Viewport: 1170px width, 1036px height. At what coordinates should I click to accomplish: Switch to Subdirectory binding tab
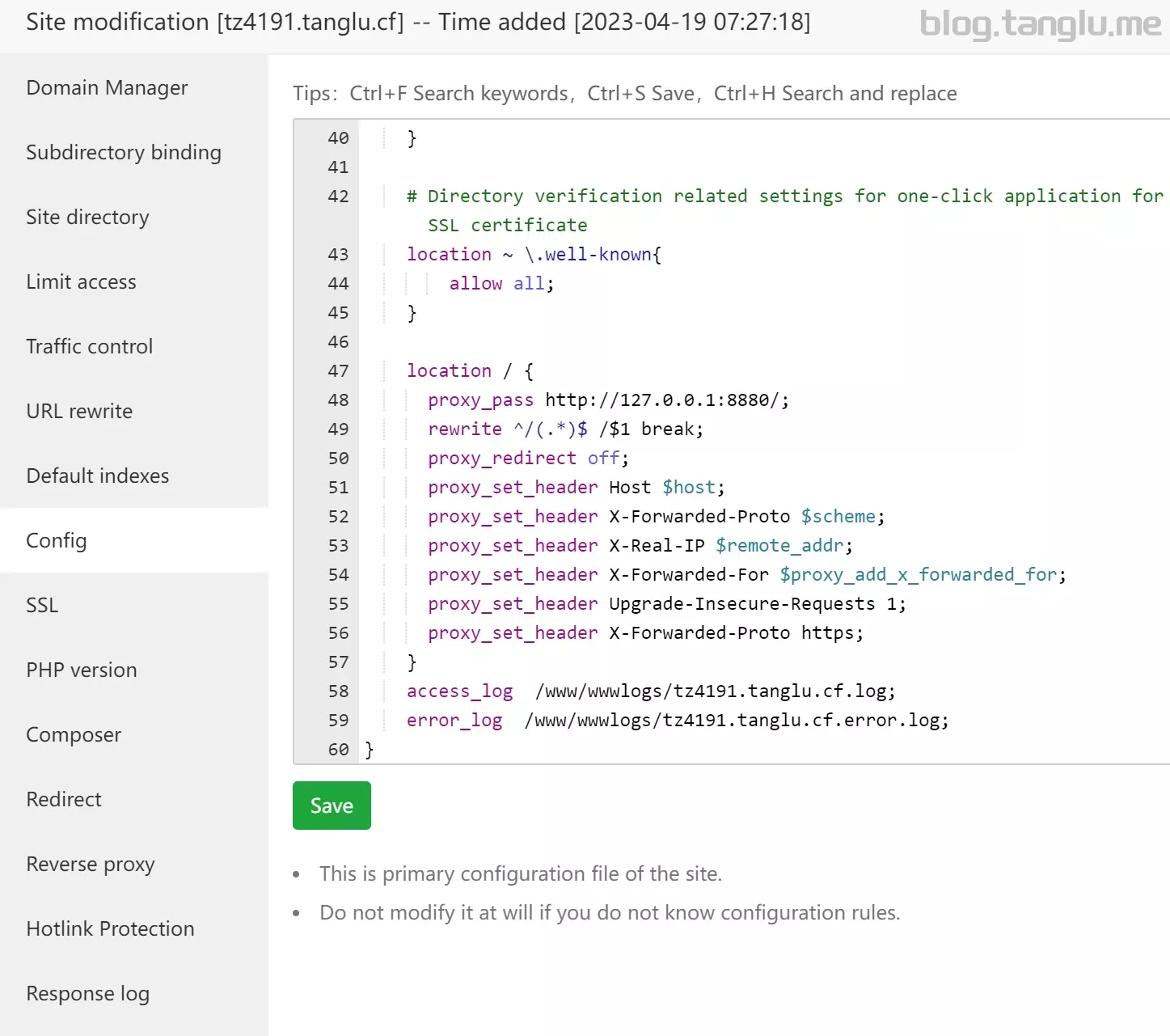123,152
